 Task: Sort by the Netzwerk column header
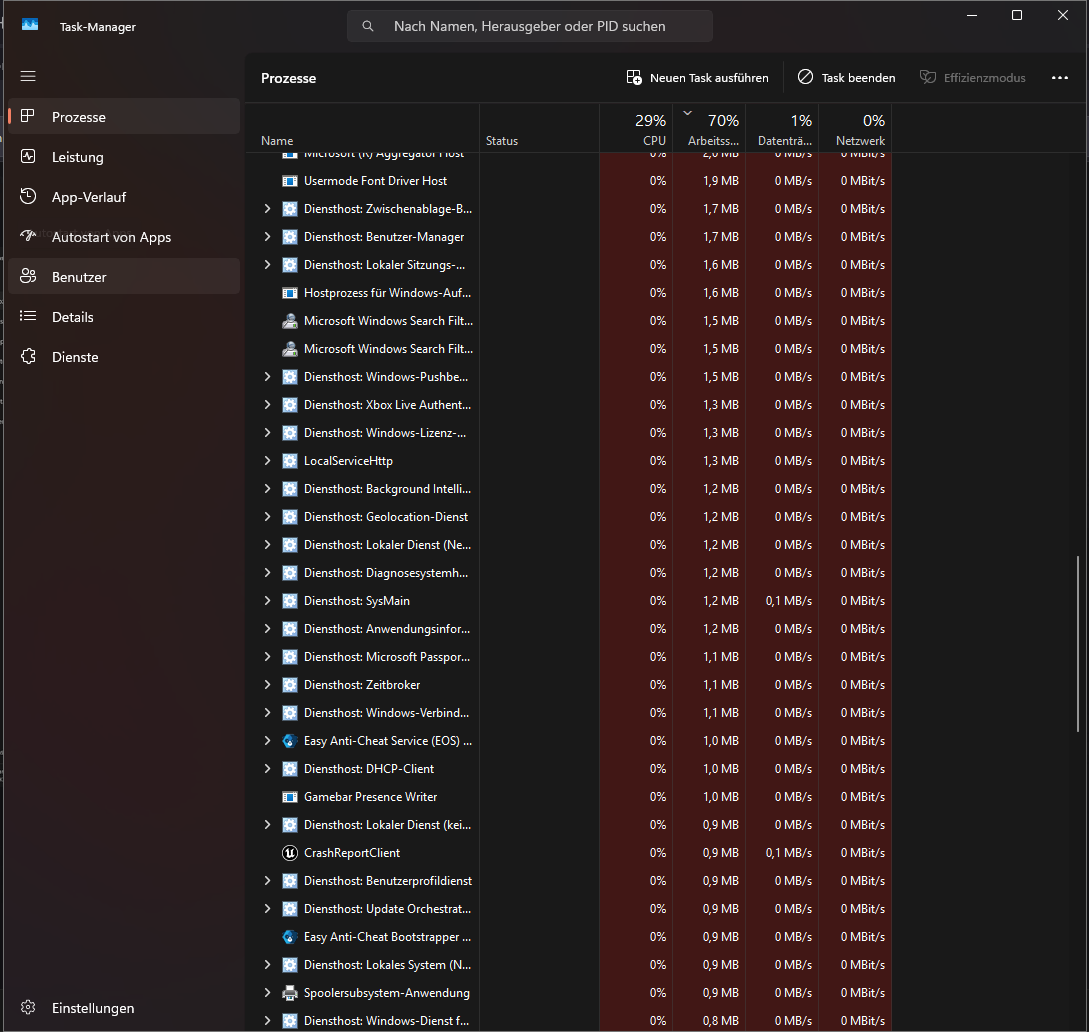(855, 128)
